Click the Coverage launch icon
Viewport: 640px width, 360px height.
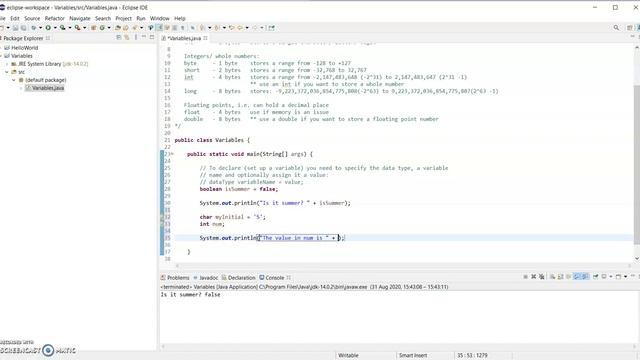pos(62,28)
